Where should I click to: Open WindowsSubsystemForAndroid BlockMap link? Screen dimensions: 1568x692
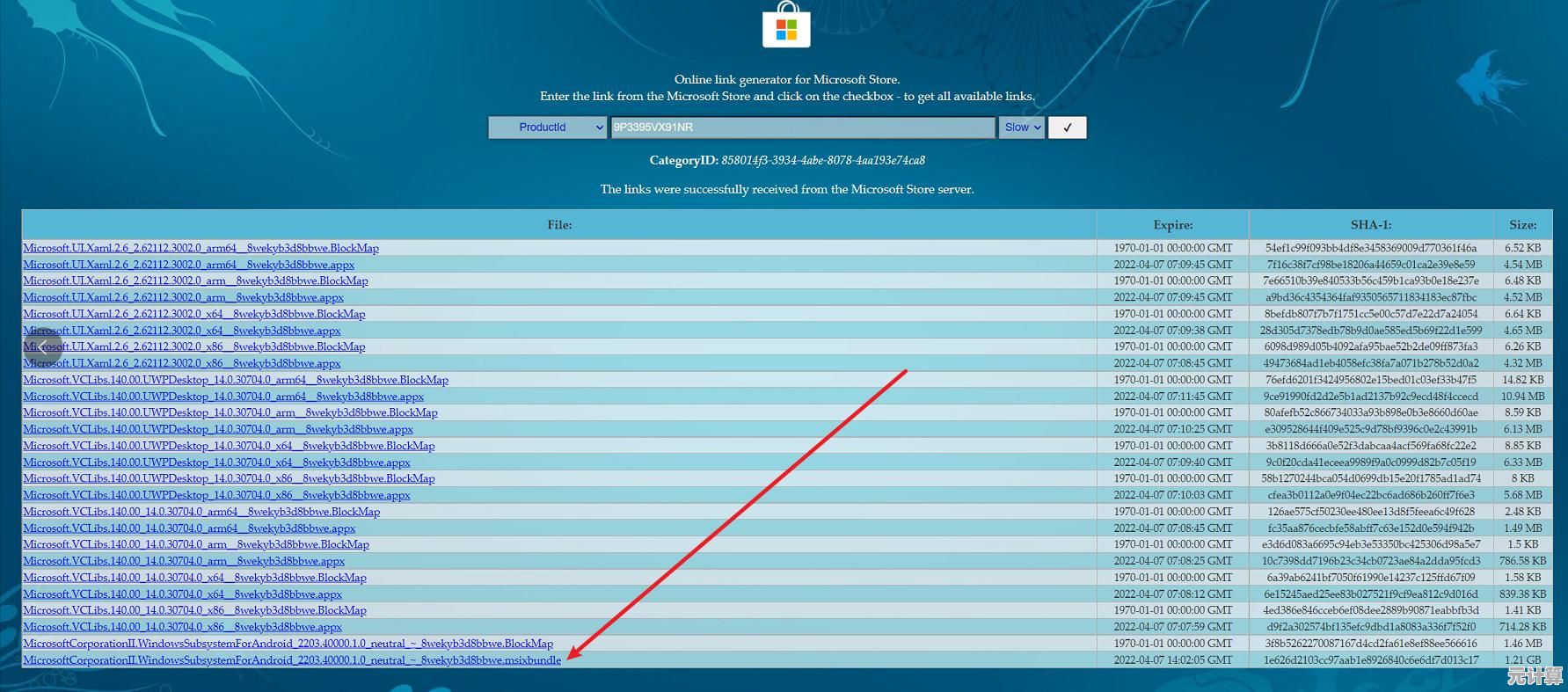[288, 644]
